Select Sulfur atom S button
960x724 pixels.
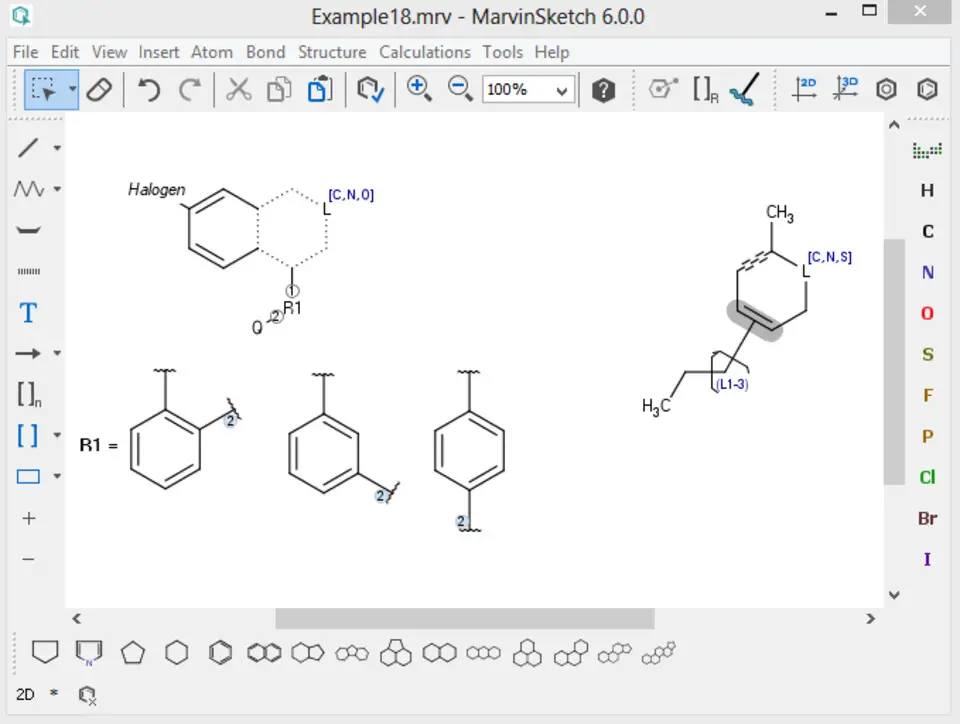tap(927, 354)
